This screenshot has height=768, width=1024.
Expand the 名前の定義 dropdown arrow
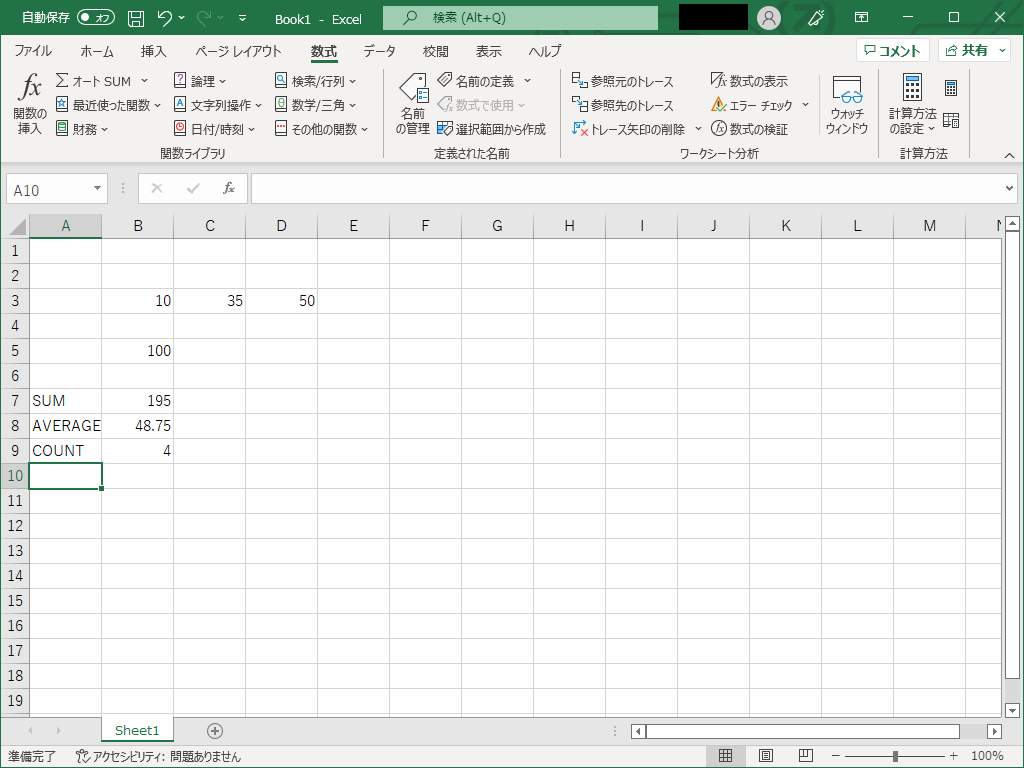tap(527, 81)
